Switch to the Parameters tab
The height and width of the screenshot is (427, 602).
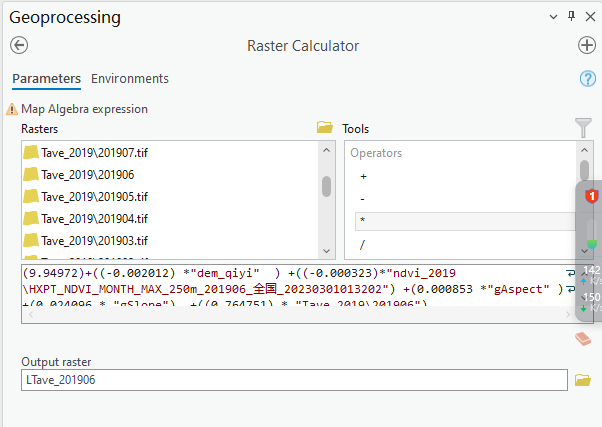tap(46, 79)
